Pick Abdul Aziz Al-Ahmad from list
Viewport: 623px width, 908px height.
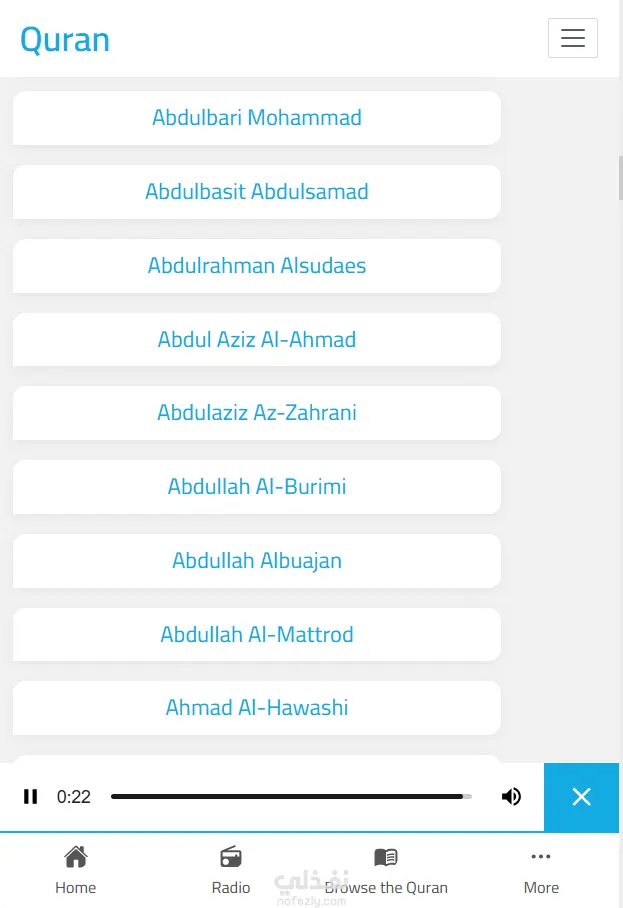[257, 340]
